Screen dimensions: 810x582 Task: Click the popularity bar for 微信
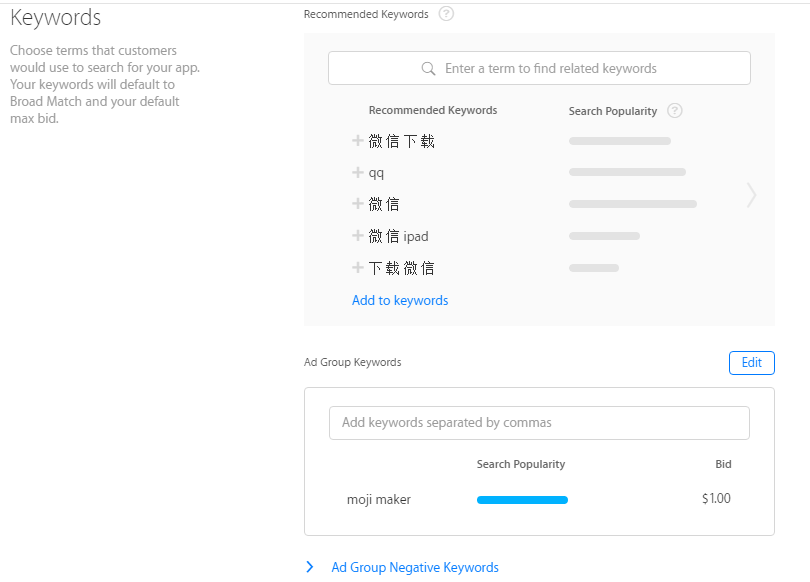tap(633, 204)
